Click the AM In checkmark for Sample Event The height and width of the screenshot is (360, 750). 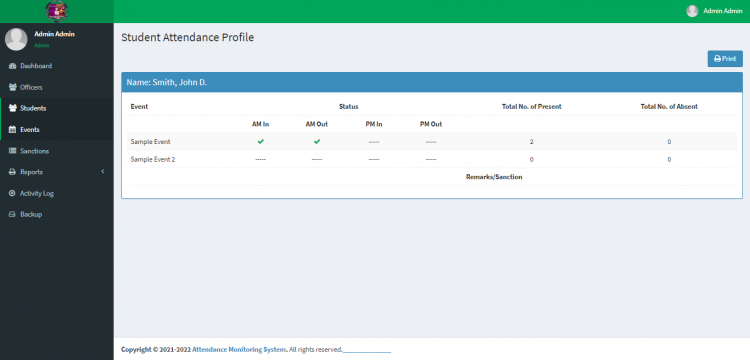coord(261,142)
